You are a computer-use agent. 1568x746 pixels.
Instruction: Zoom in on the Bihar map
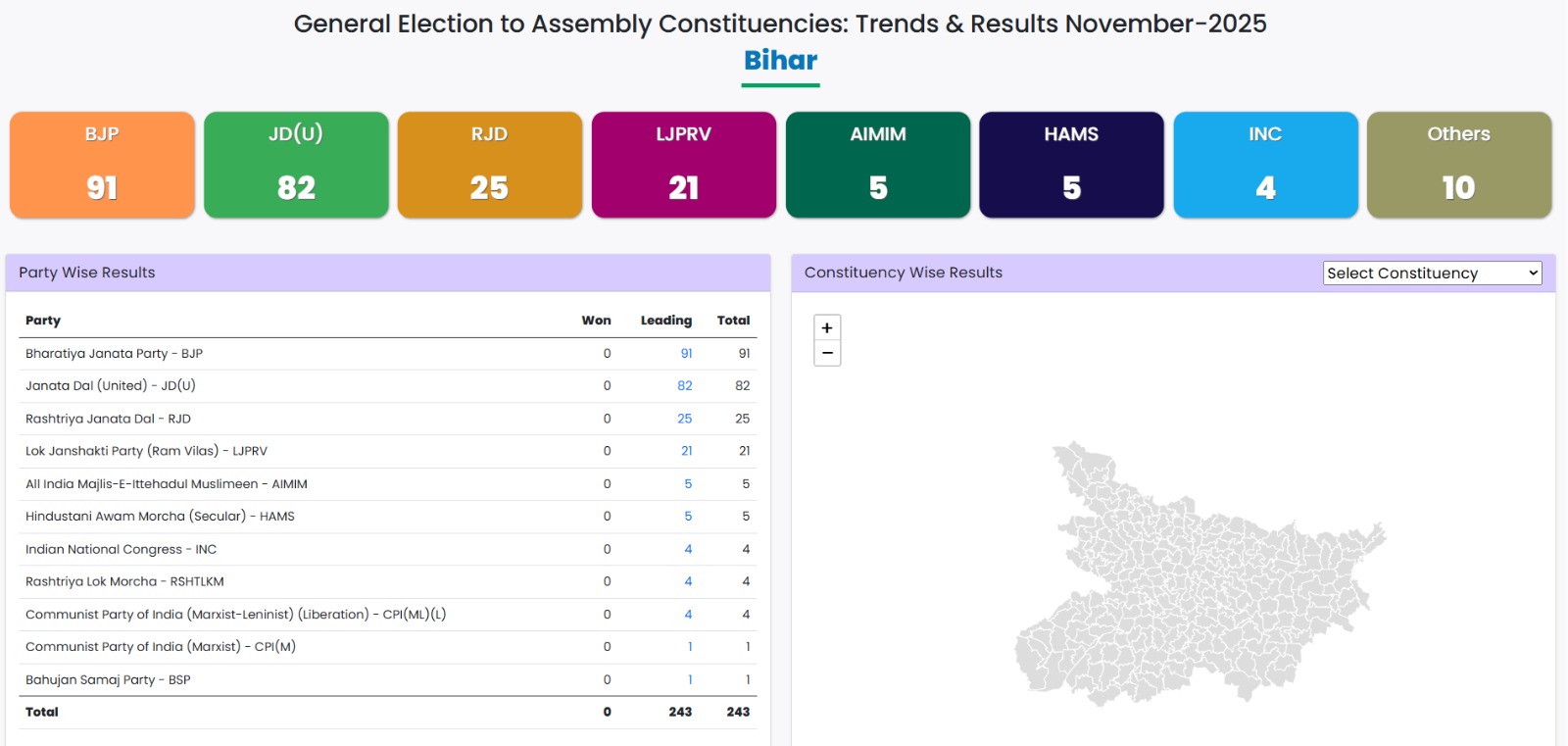click(827, 328)
